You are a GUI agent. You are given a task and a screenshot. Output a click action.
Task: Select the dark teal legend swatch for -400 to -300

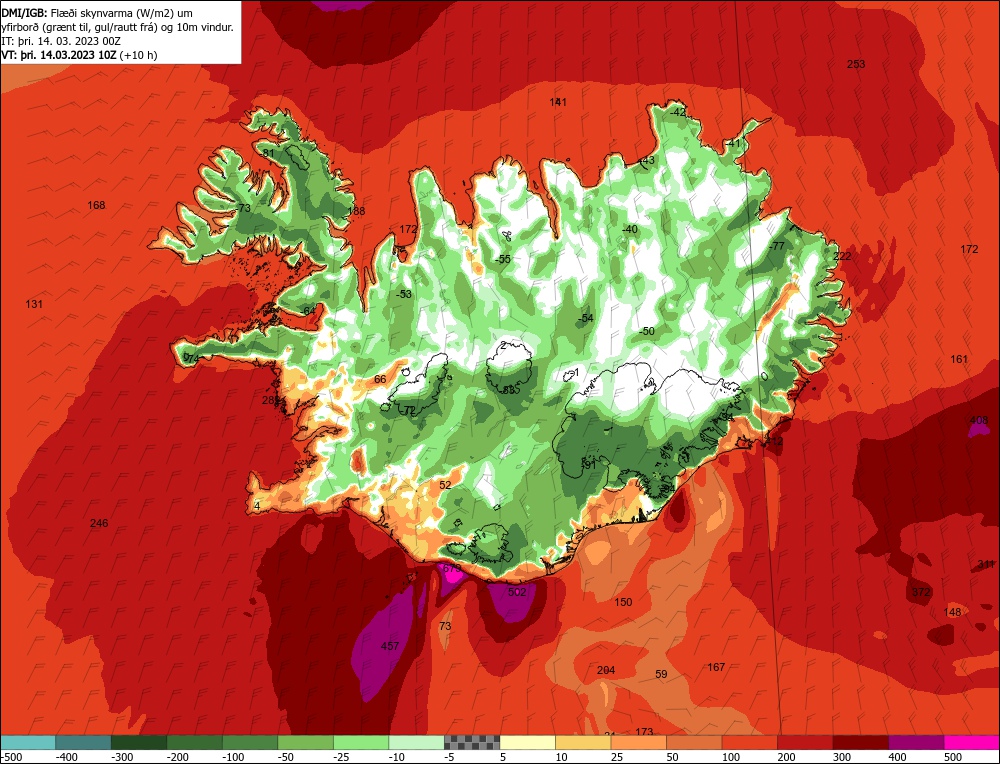point(83,742)
